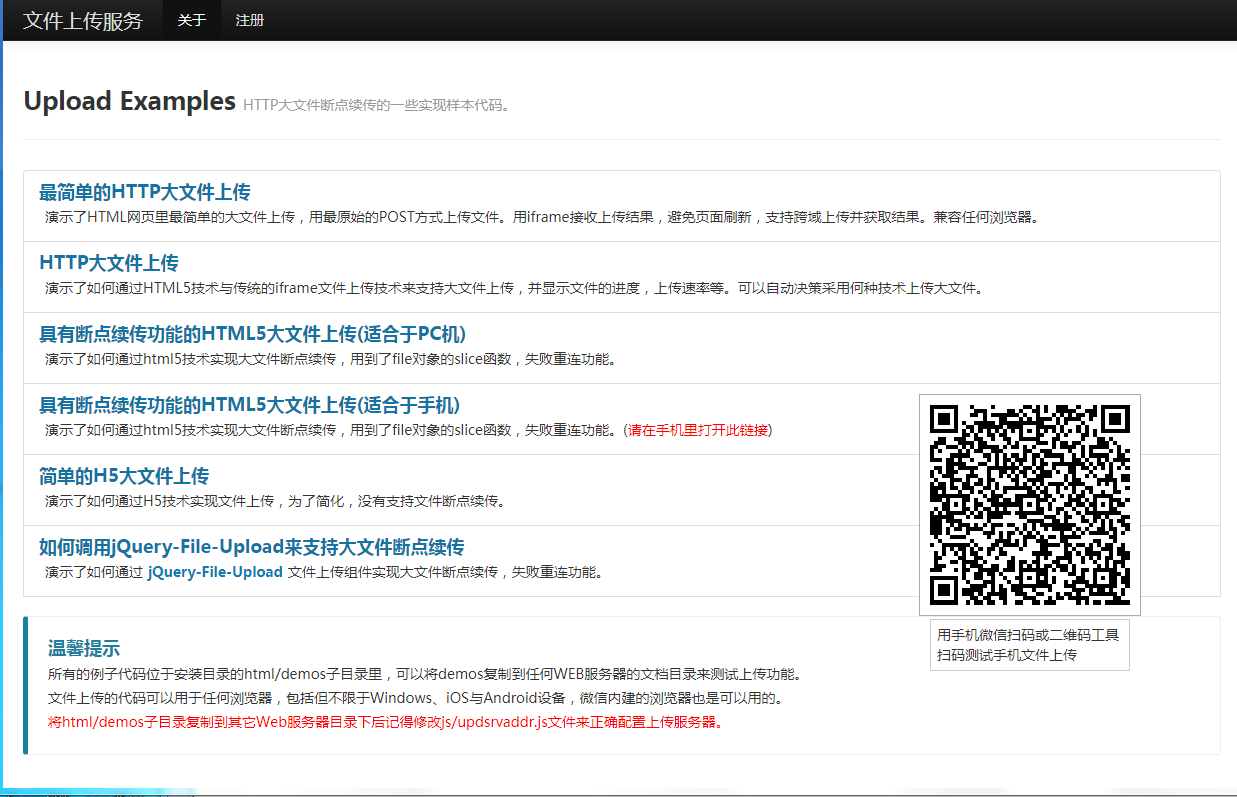Click description saying 没有支持文件断点续传

(275, 501)
